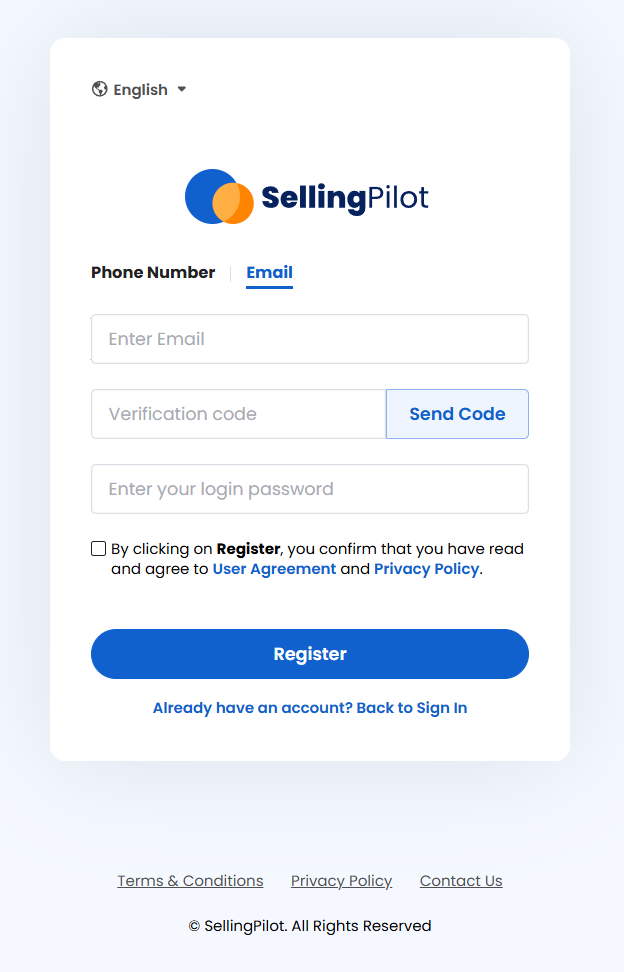This screenshot has height=972, width=624.
Task: Click into the Verification code field
Action: [239, 414]
